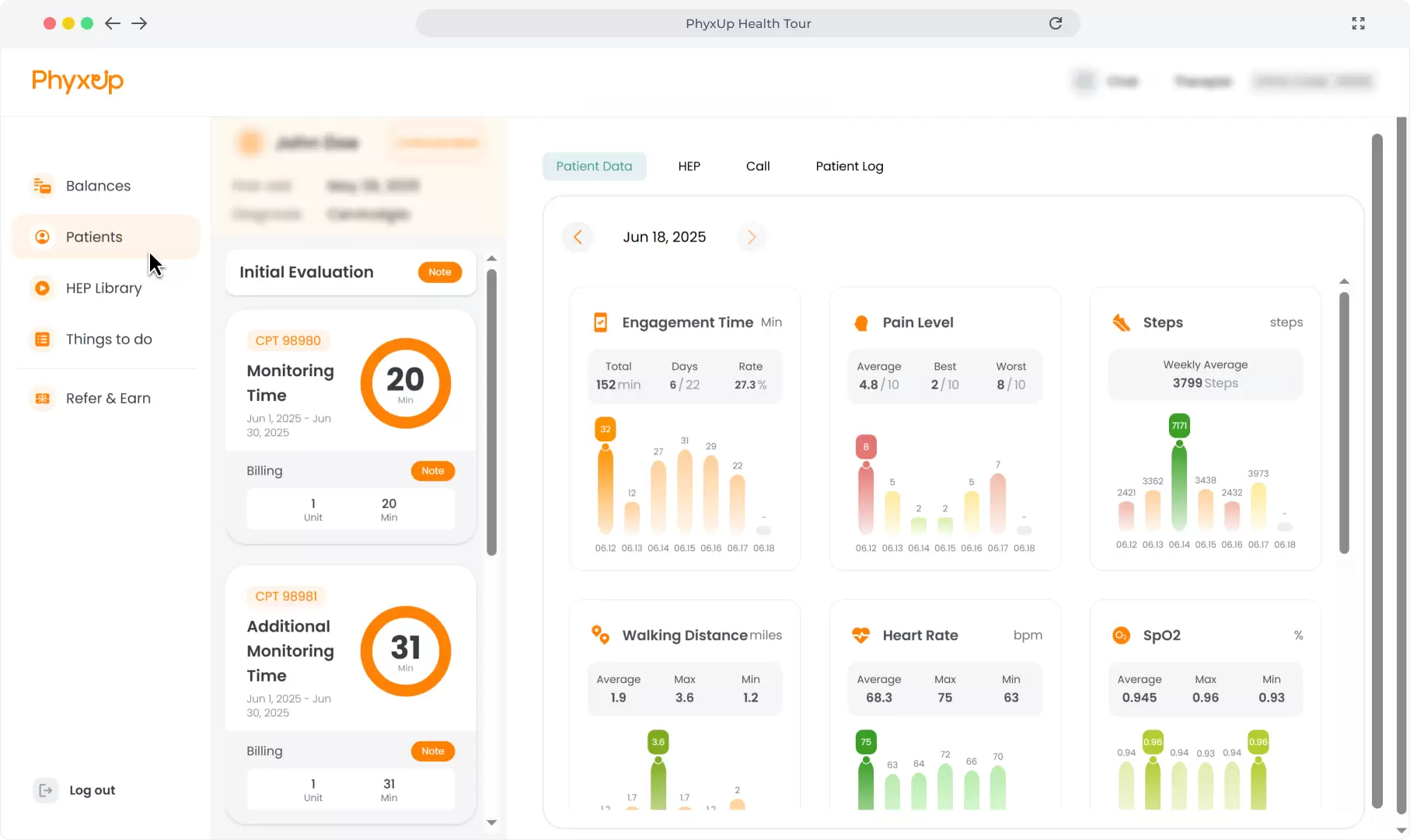Switch to the HEP tab

689,166
